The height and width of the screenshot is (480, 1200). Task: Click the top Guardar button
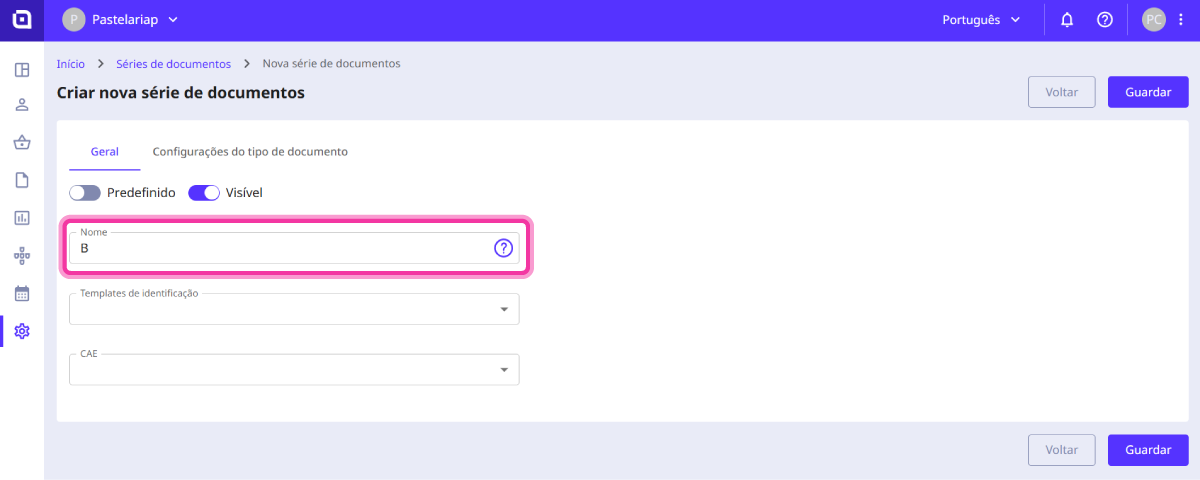1148,92
